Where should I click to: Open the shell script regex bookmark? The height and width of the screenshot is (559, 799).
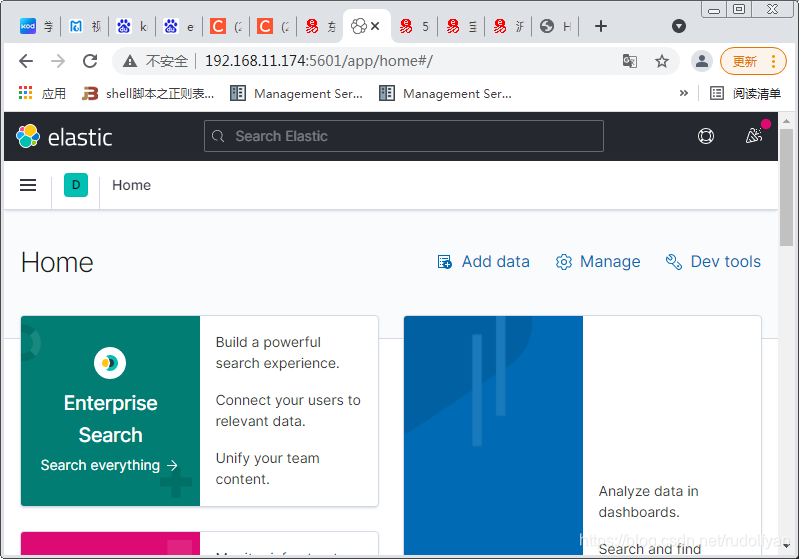(148, 93)
